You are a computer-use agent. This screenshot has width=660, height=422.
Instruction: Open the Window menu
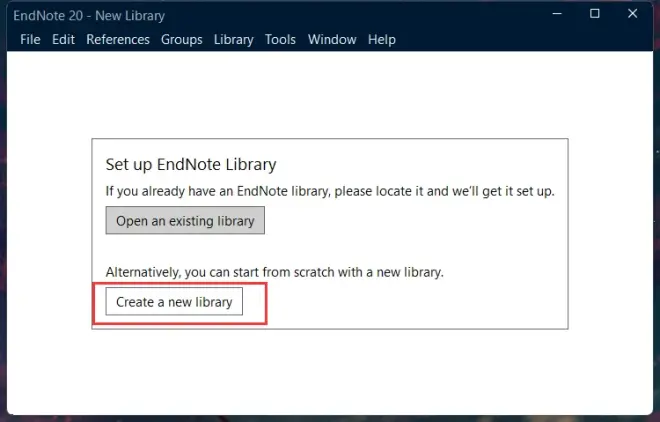pyautogui.click(x=332, y=40)
